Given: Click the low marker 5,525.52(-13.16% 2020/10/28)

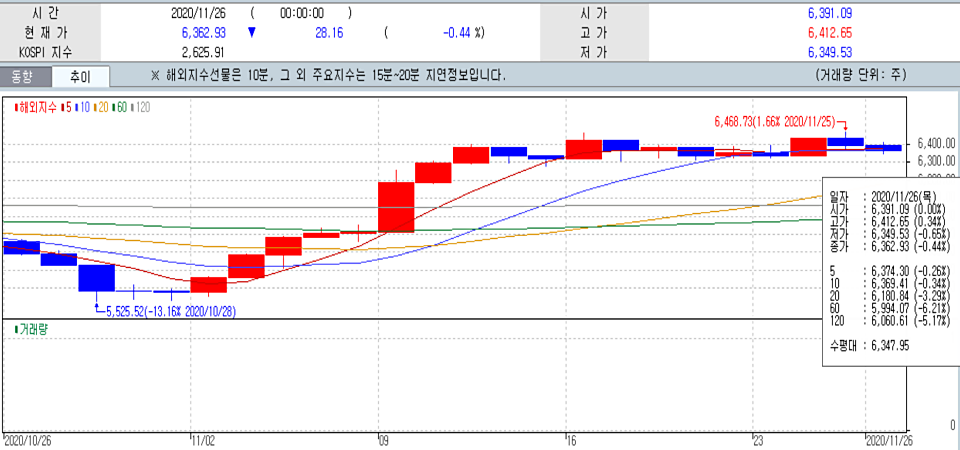Looking at the screenshot, I should tap(172, 312).
